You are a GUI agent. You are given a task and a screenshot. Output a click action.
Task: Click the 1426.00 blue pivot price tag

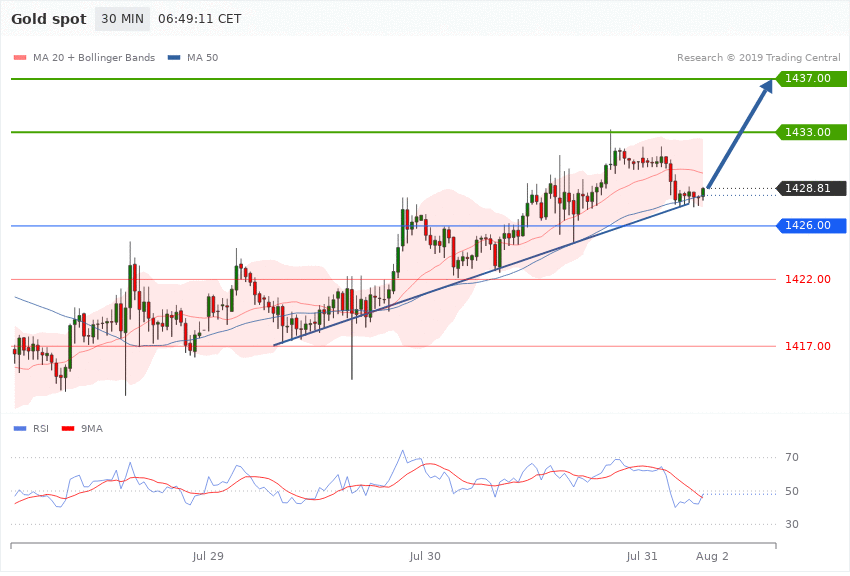pos(812,225)
